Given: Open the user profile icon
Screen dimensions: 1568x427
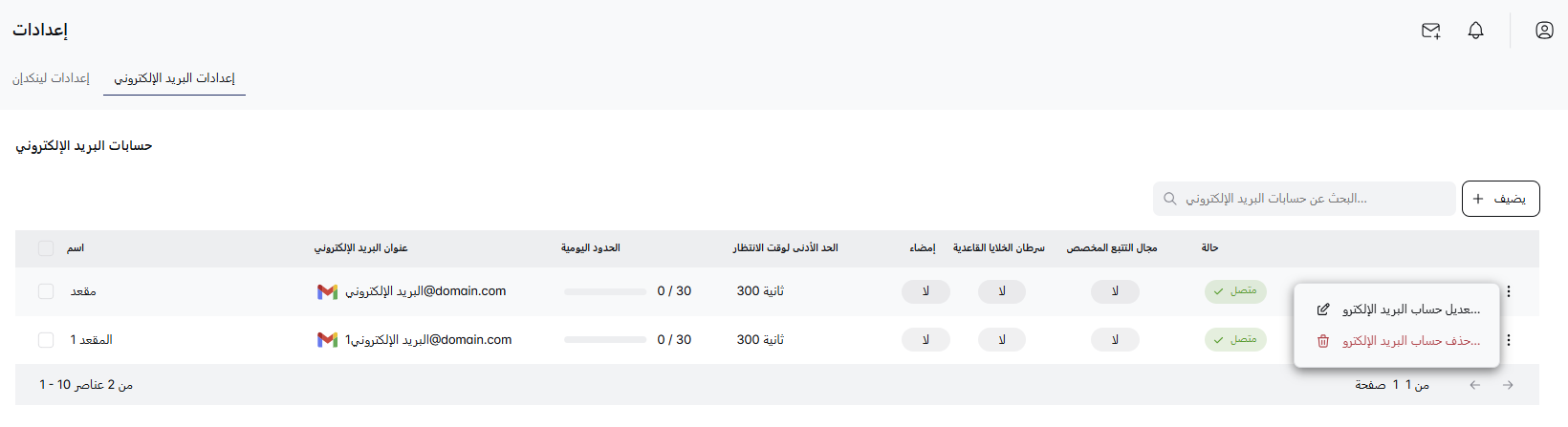Looking at the screenshot, I should coord(1544,31).
